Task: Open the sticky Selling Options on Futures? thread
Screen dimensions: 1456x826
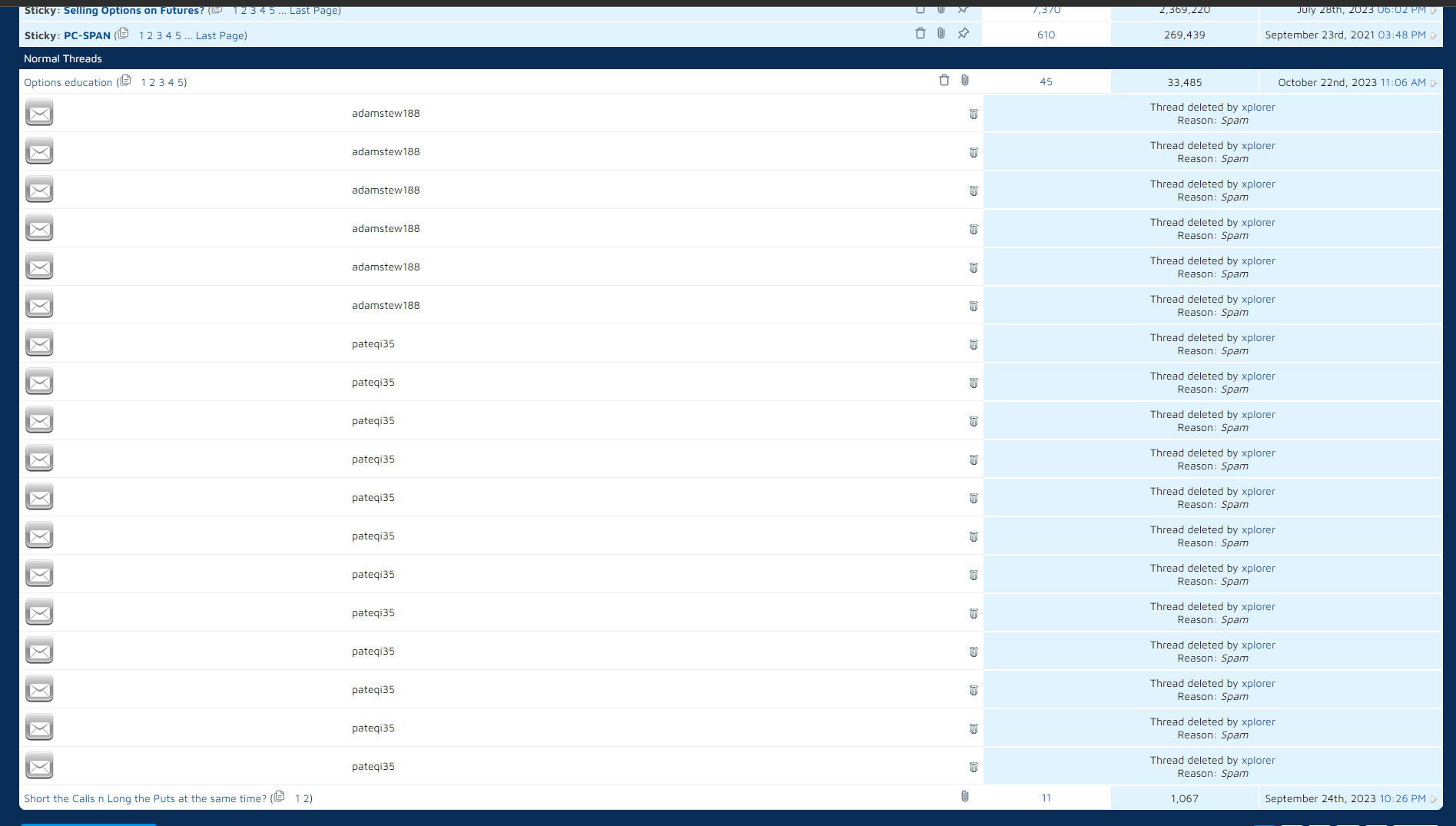Action: 134,10
